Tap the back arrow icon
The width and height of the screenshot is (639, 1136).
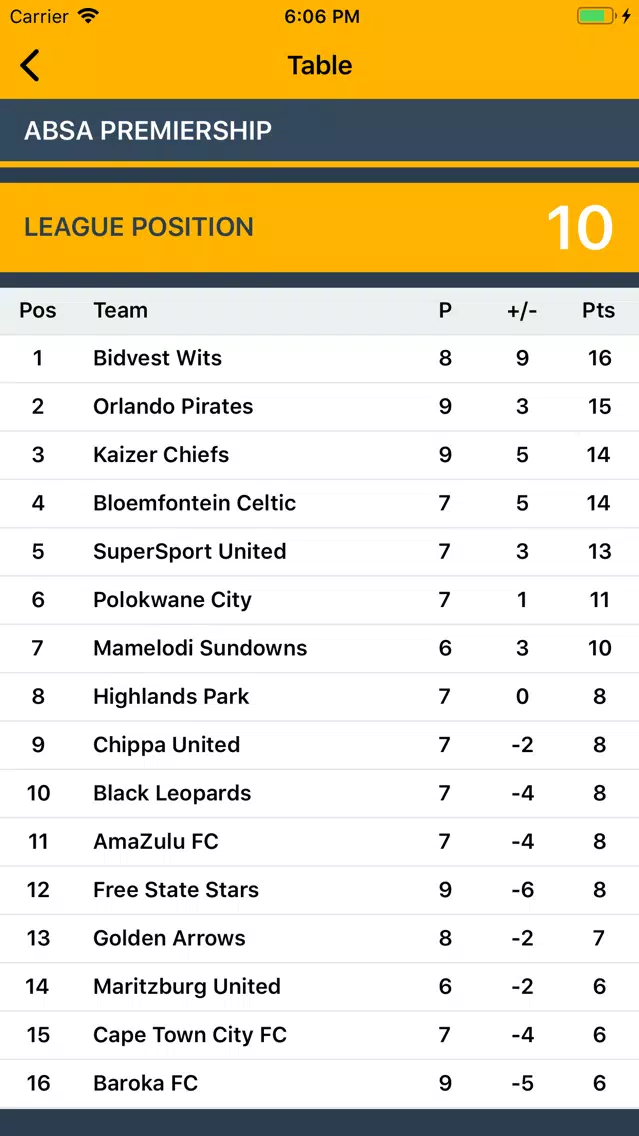click(30, 65)
